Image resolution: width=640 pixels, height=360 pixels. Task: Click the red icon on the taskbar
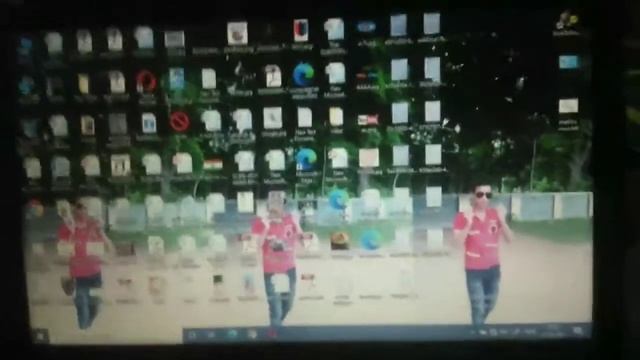pyautogui.click(x=272, y=334)
